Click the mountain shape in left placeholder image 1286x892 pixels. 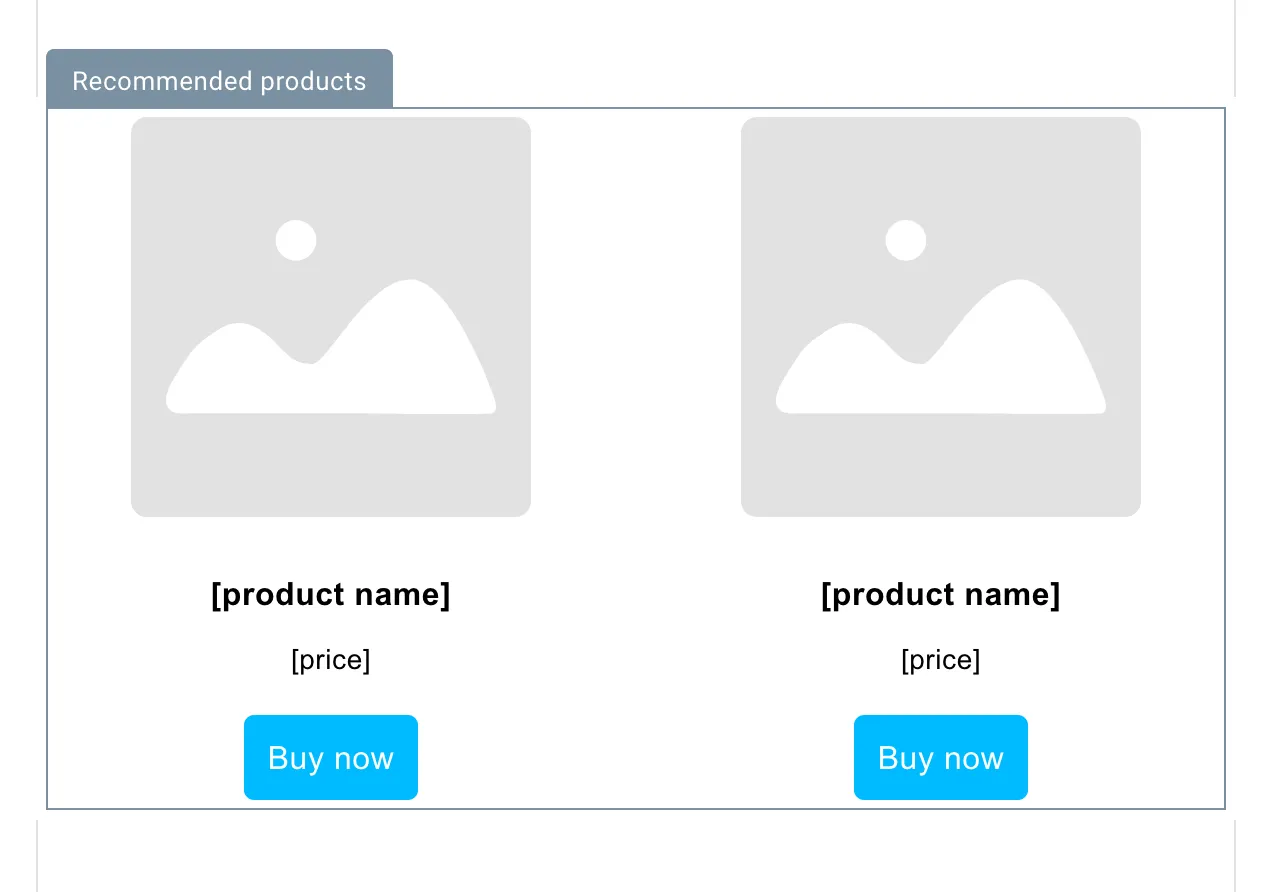coord(331,347)
